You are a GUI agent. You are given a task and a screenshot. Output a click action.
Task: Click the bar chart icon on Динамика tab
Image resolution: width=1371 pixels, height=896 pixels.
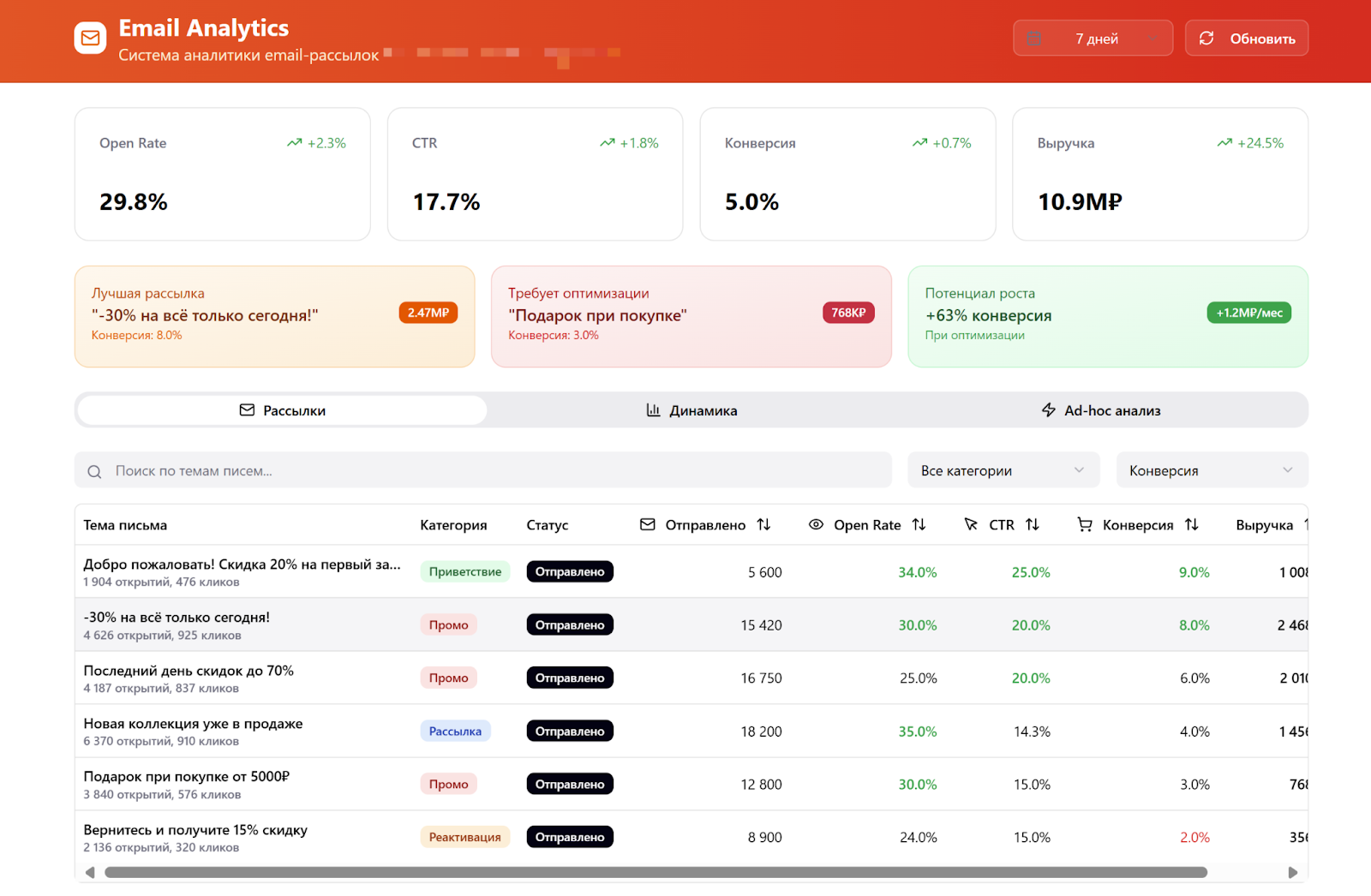point(653,410)
